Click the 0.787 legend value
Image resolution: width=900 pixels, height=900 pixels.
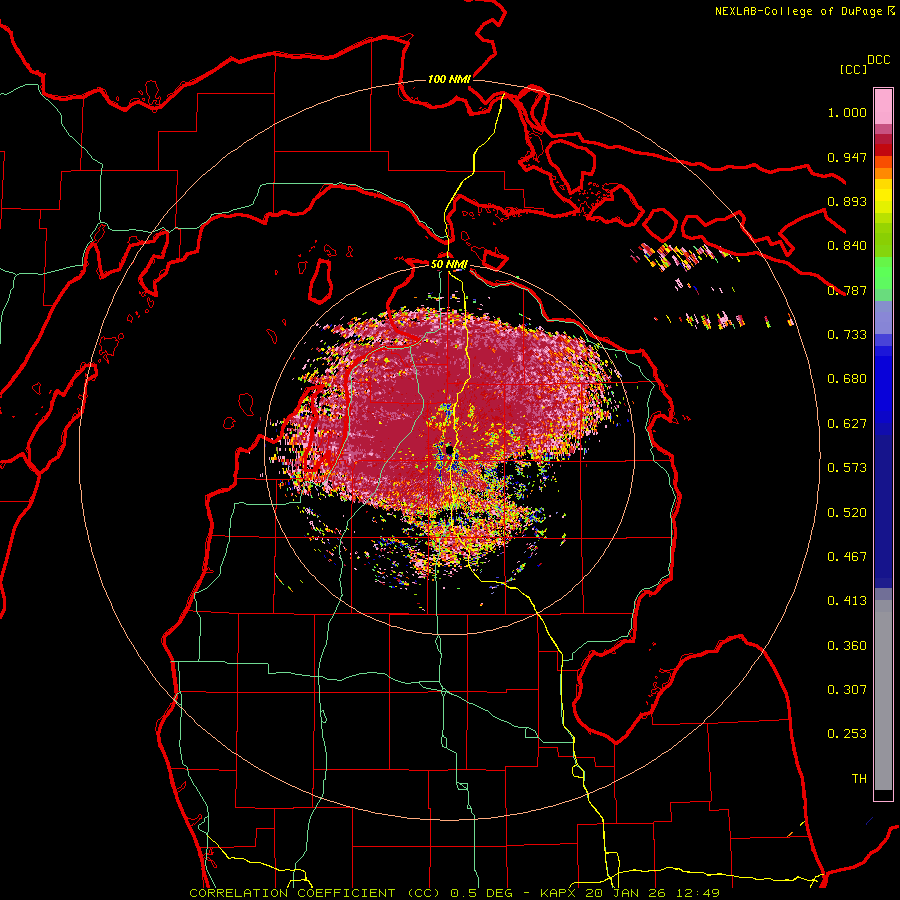click(x=847, y=290)
